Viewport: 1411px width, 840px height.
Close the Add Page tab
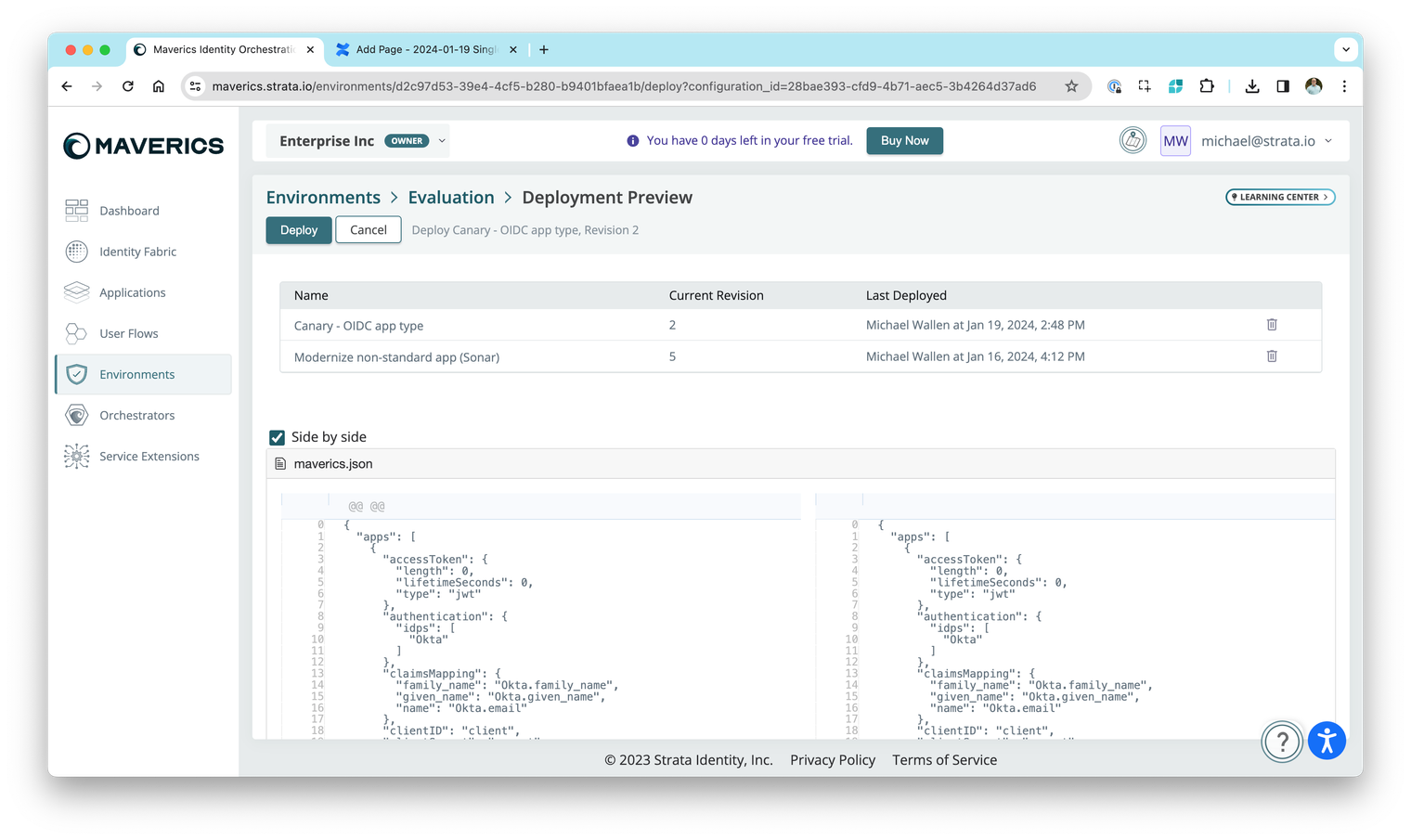point(513,49)
